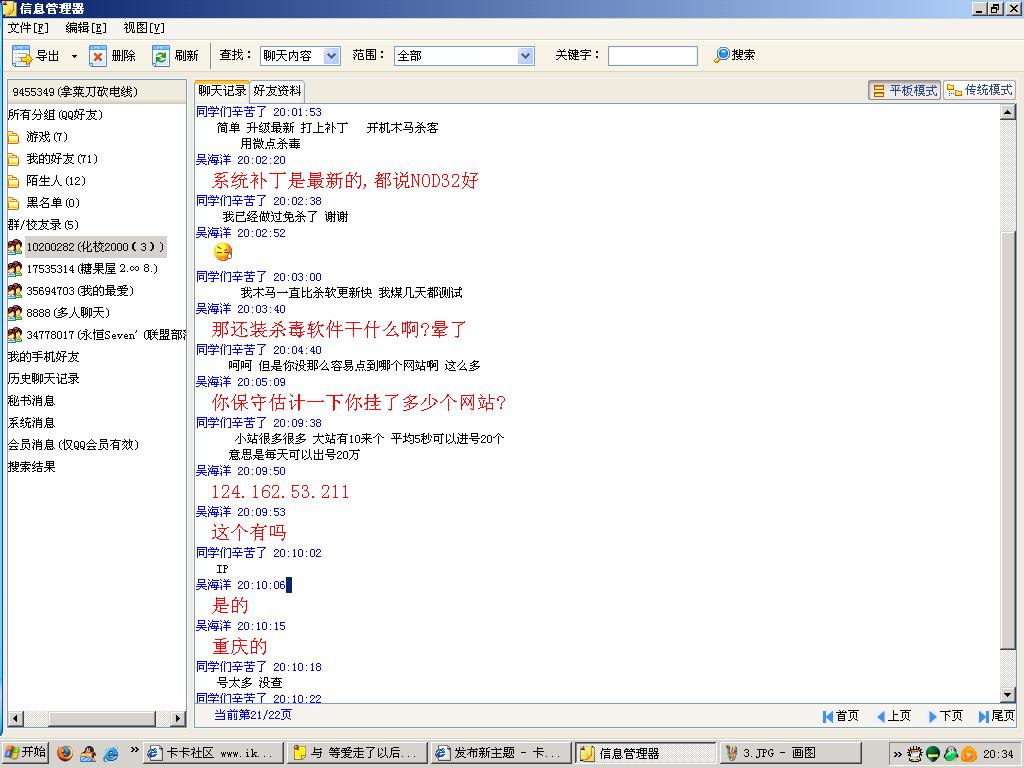
Task: Open the 视图 menu
Action: [144, 27]
